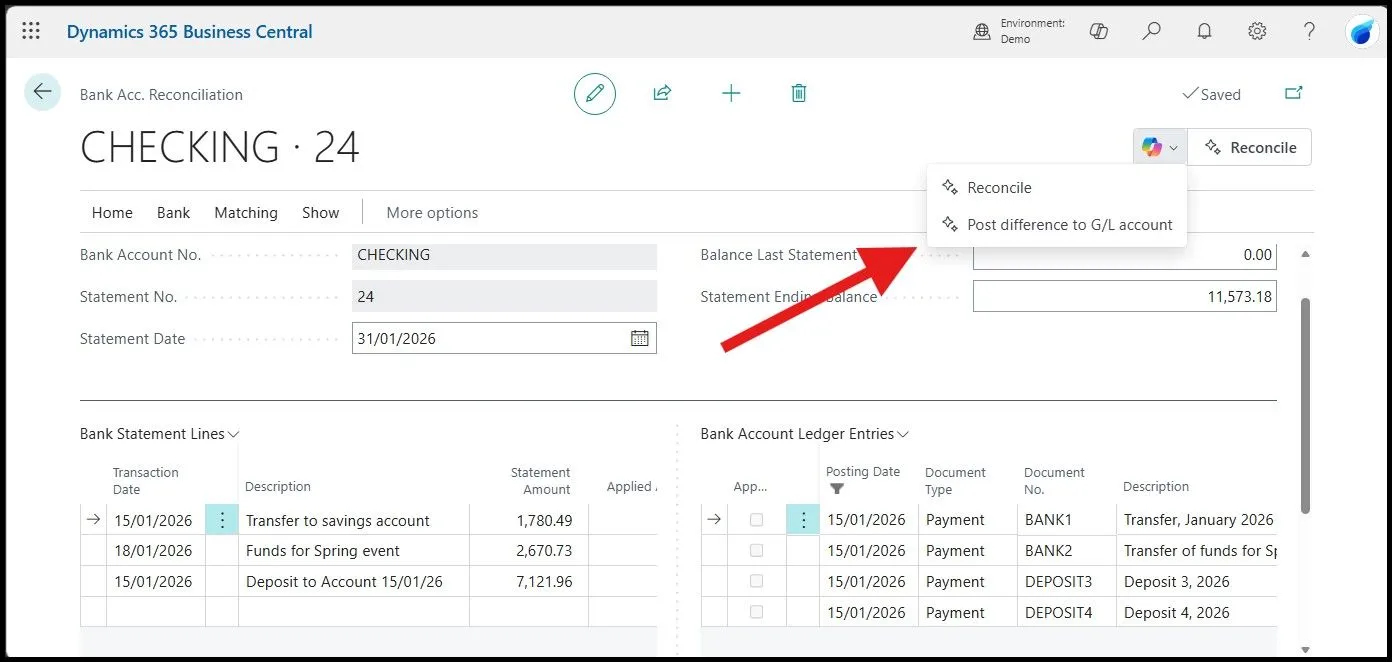Expand the Bank Statement Lines menu
1392x662 pixels.
pyautogui.click(x=160, y=434)
